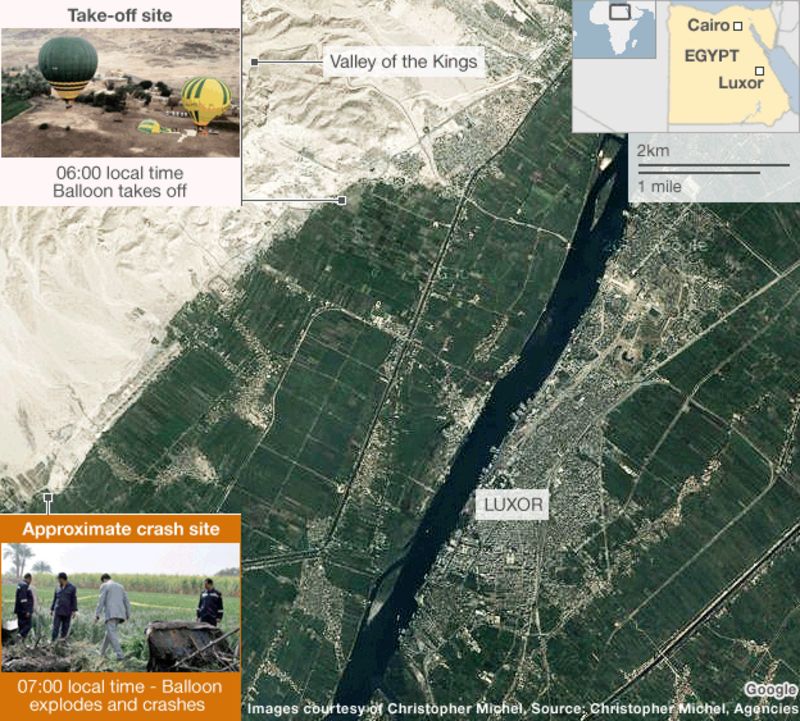Click the LUXOR city label on map
The width and height of the screenshot is (800, 721).
tap(513, 505)
